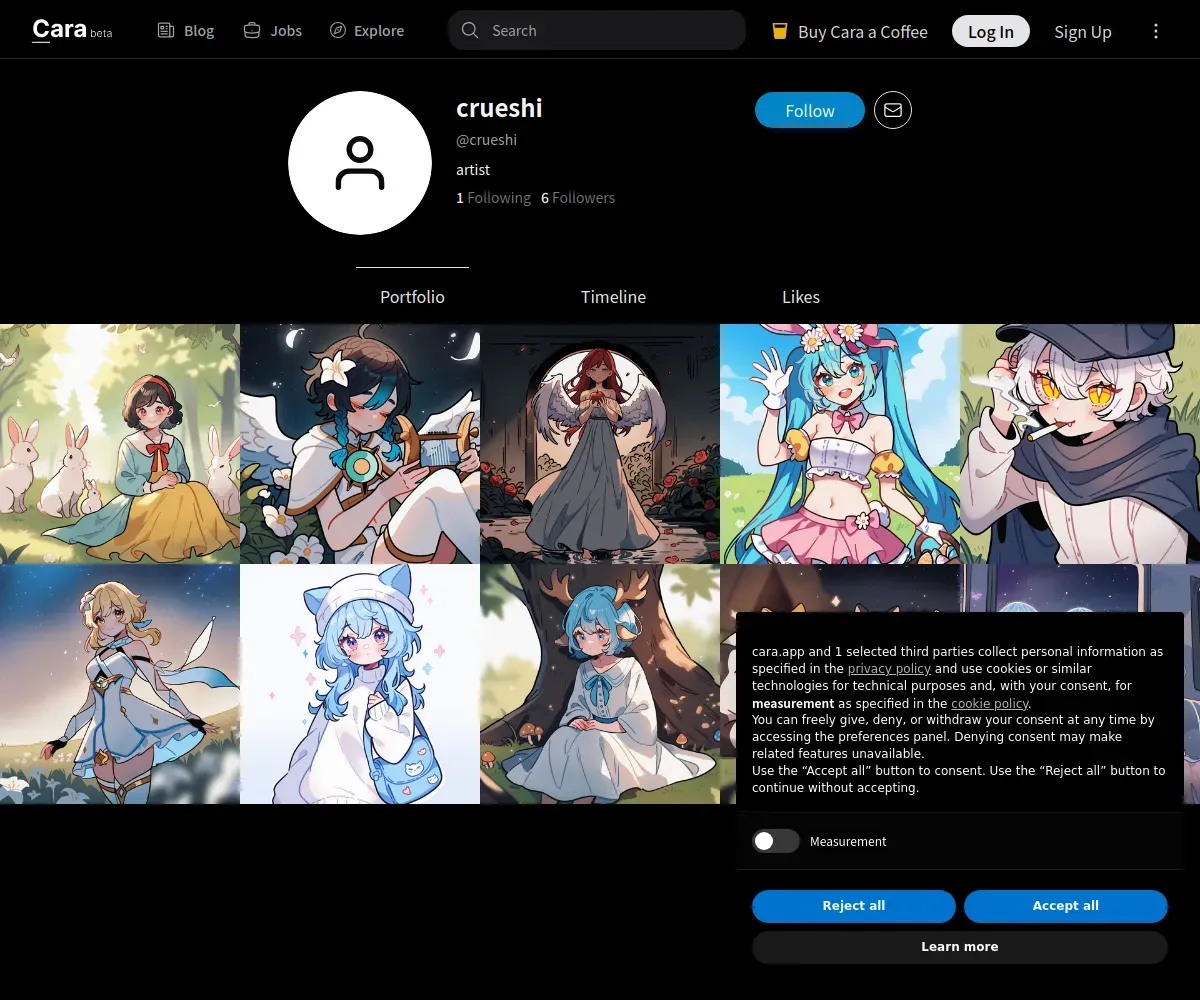The image size is (1200, 1000).
Task: Click Buy Cara a Coffee link
Action: pos(850,31)
